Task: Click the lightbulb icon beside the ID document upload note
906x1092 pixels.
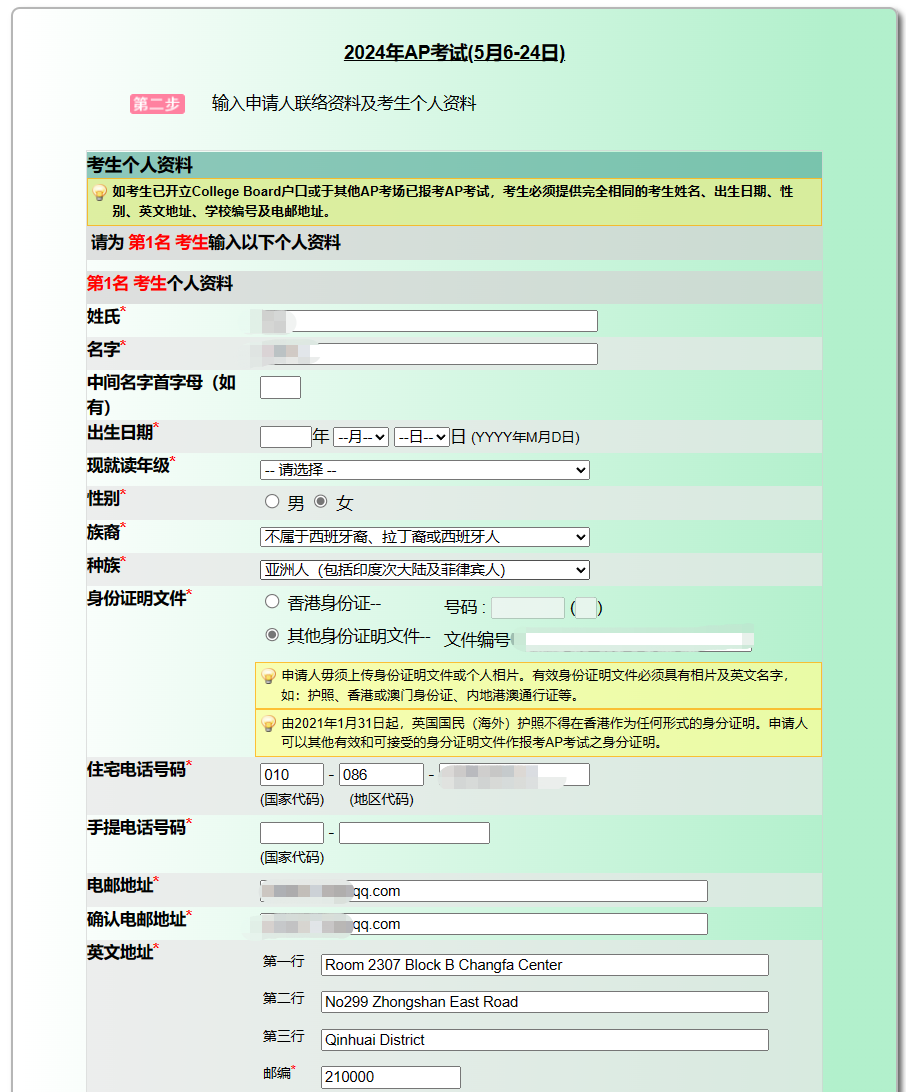Action: 268,676
